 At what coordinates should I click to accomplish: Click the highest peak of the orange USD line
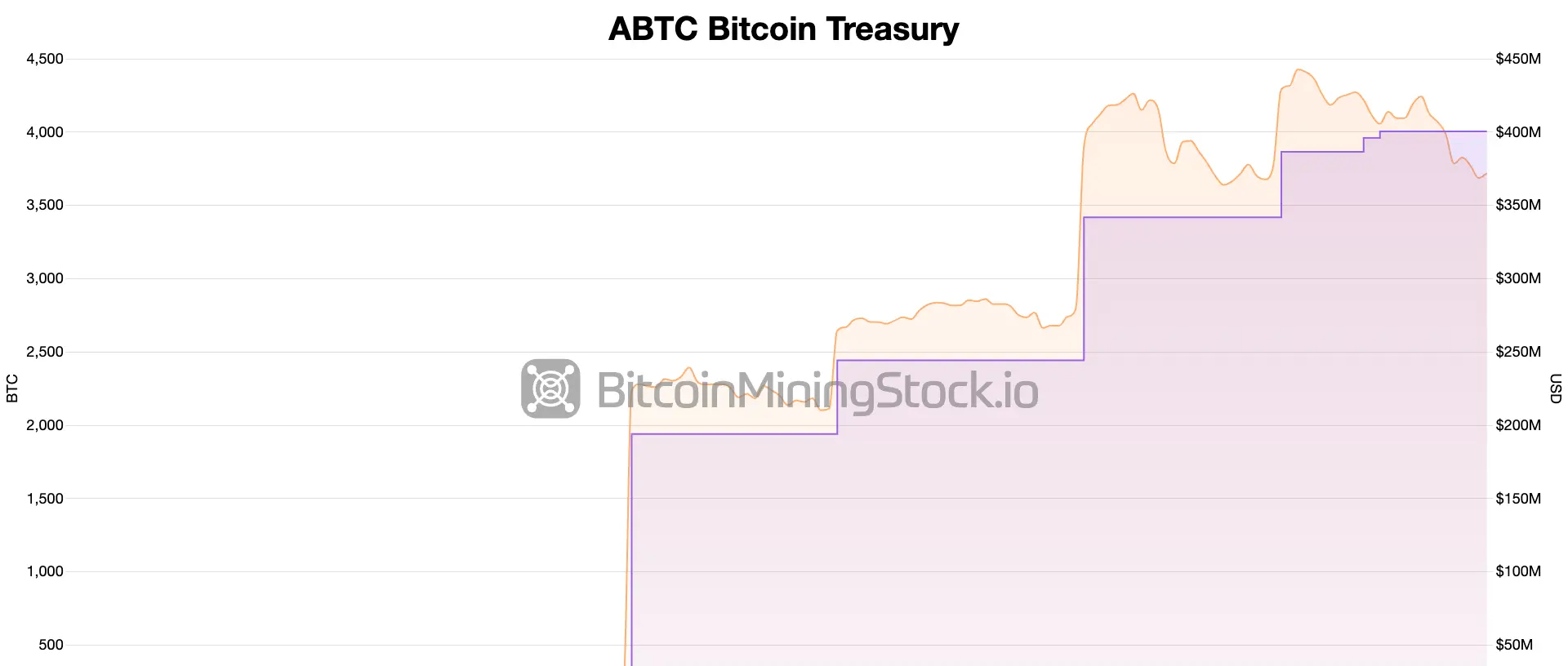1299,70
